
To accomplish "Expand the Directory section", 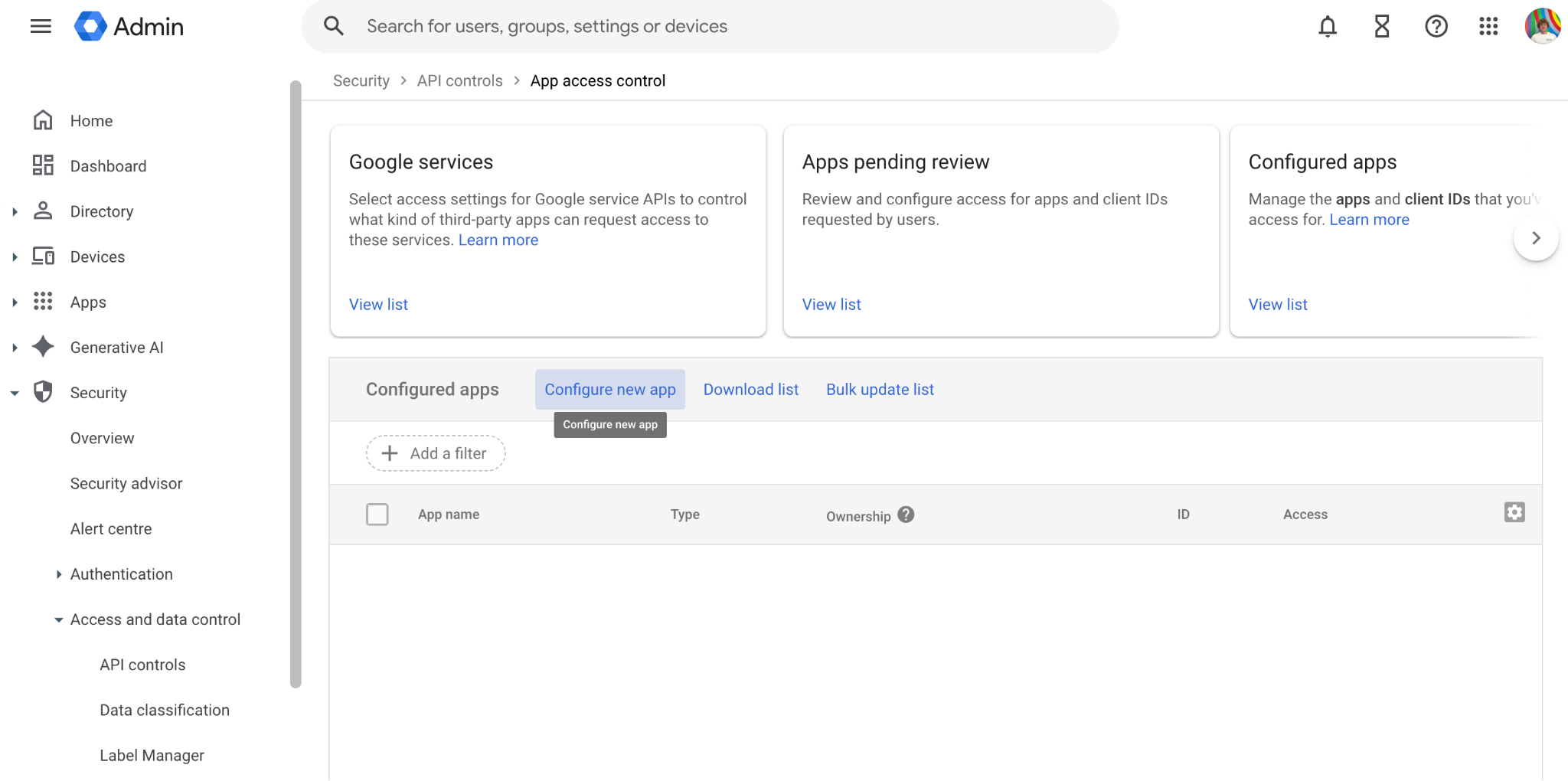I will 15,211.
